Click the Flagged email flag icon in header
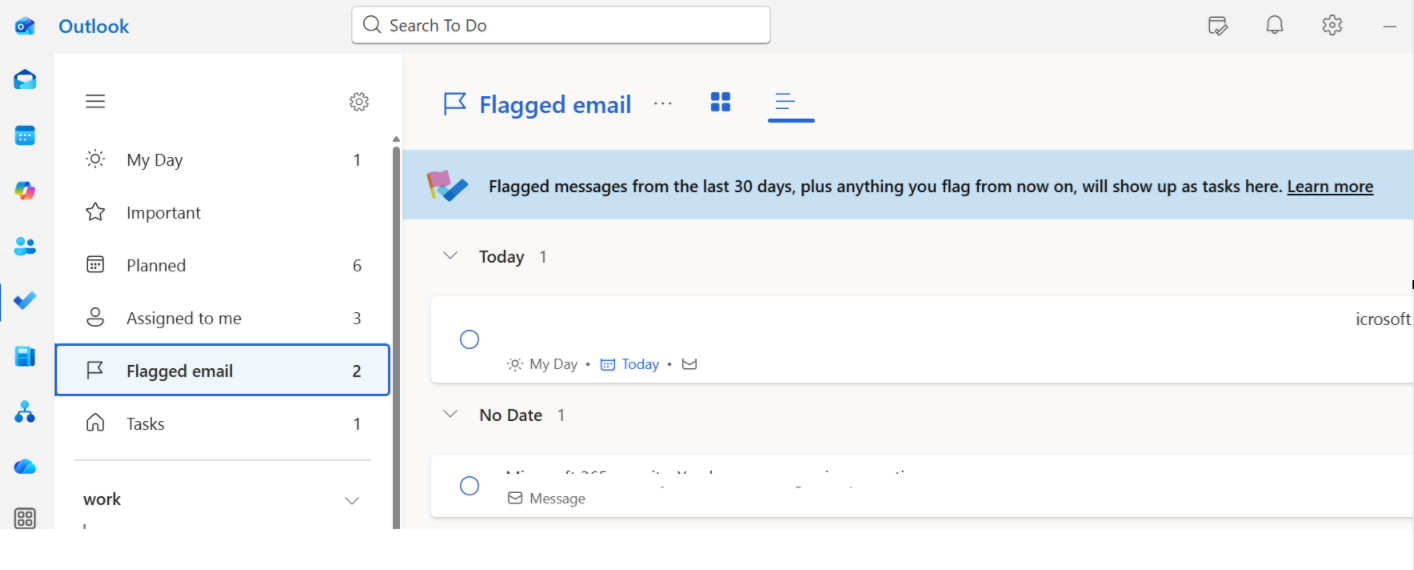Screen dimensions: 1414x570 tap(455, 104)
